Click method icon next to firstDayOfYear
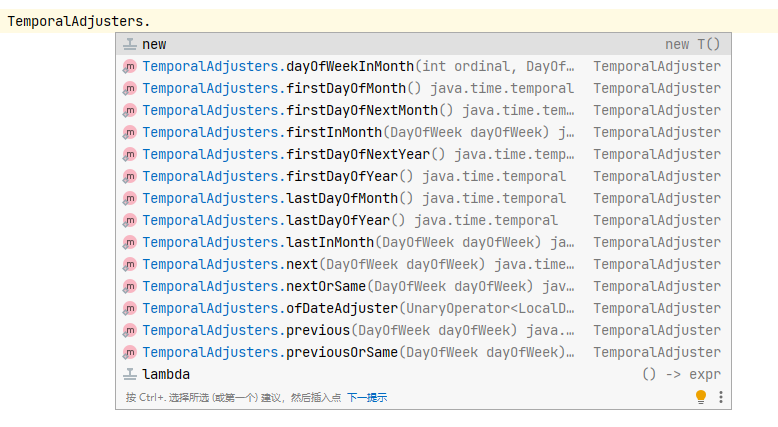 point(130,176)
